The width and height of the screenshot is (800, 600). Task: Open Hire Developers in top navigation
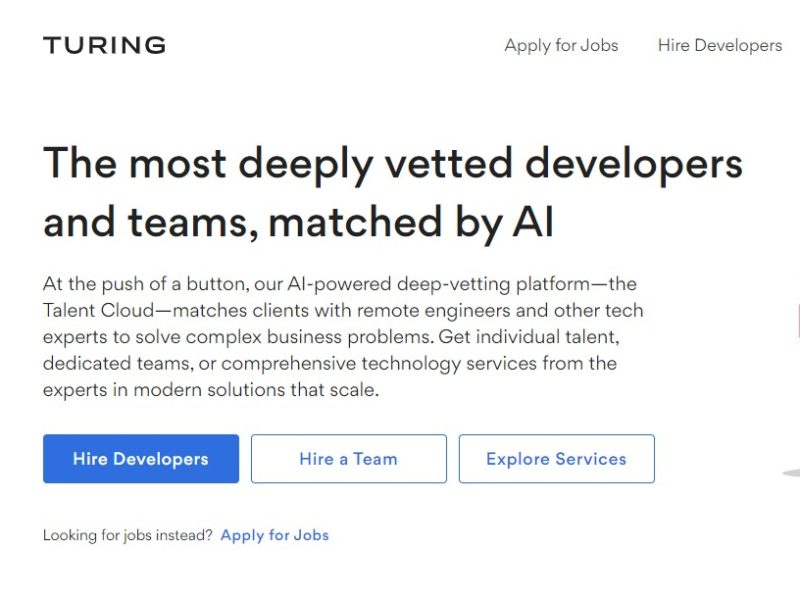[x=720, y=45]
